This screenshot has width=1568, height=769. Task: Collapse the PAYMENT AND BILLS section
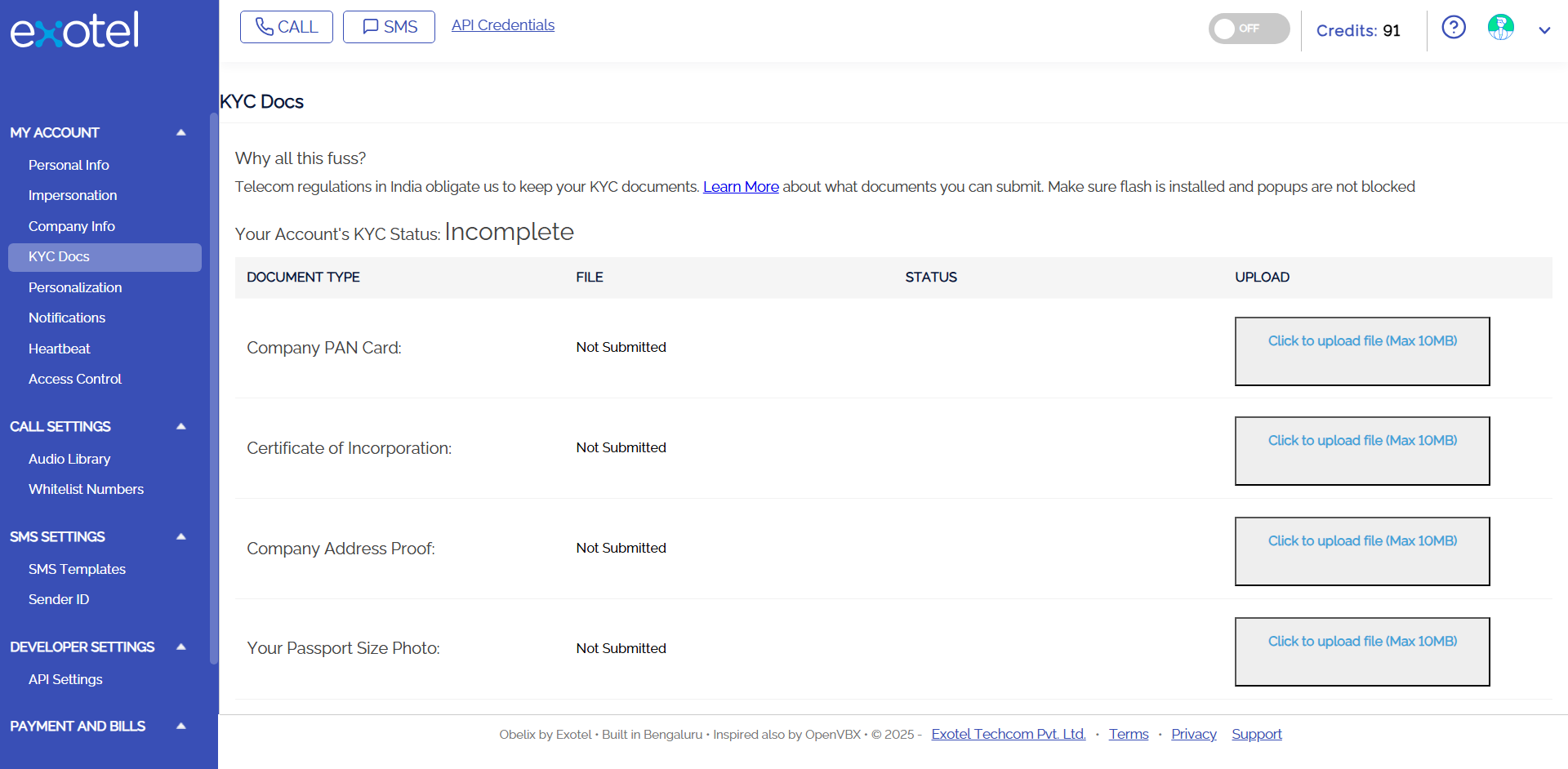181,726
